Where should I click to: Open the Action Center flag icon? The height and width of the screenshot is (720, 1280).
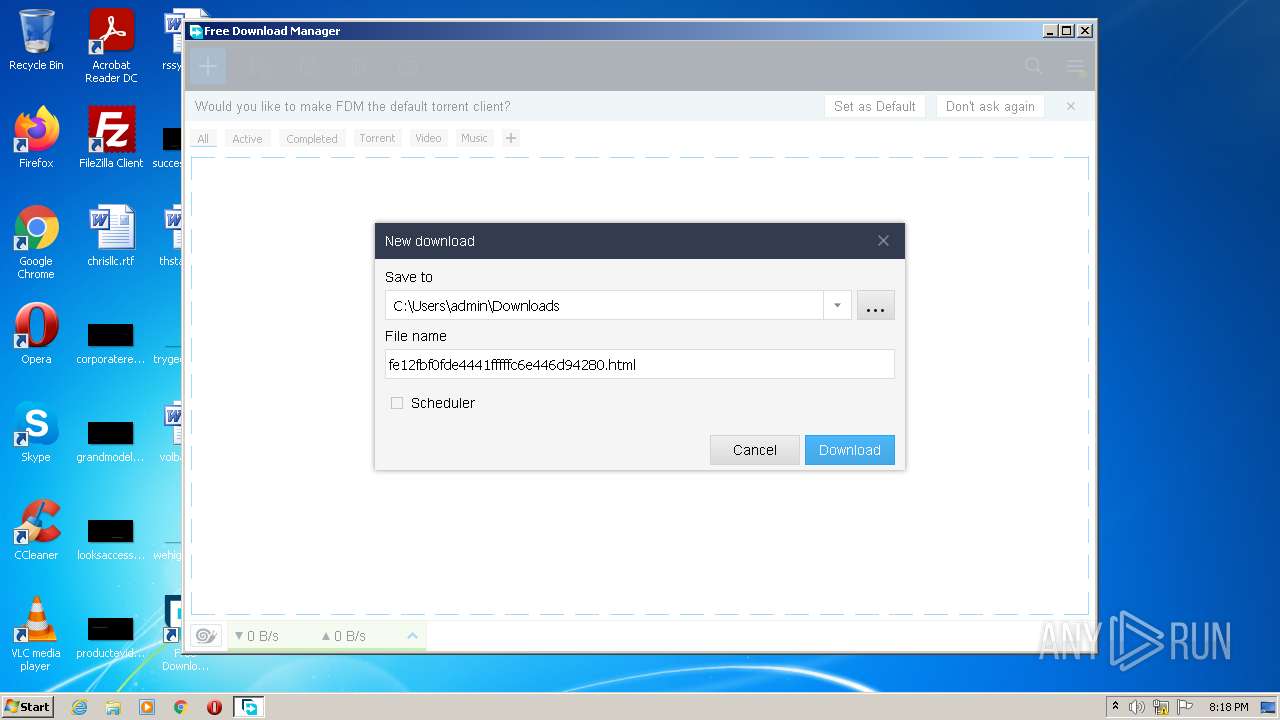click(1184, 707)
